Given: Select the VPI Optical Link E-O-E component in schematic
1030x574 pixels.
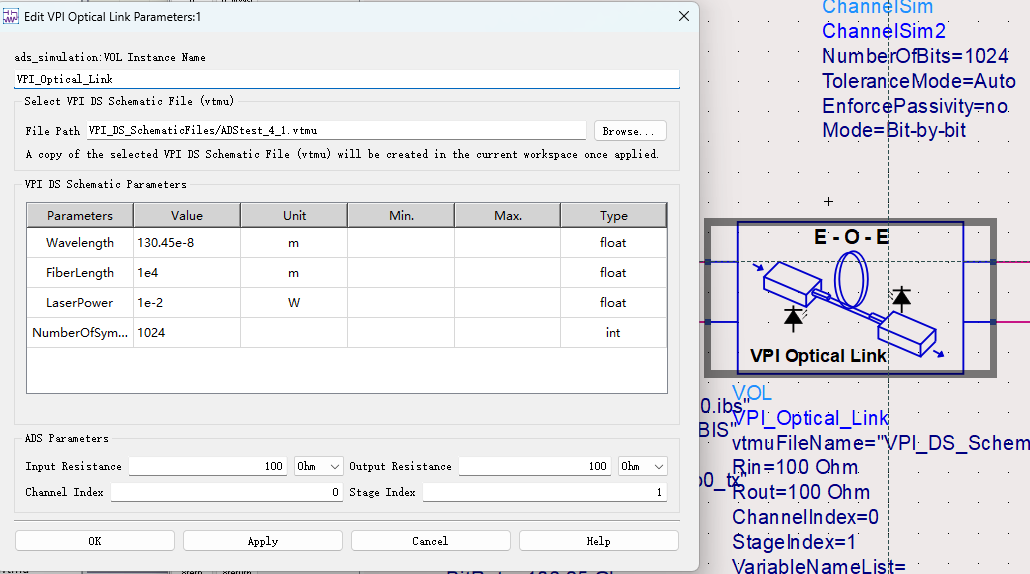Looking at the screenshot, I should click(x=851, y=298).
